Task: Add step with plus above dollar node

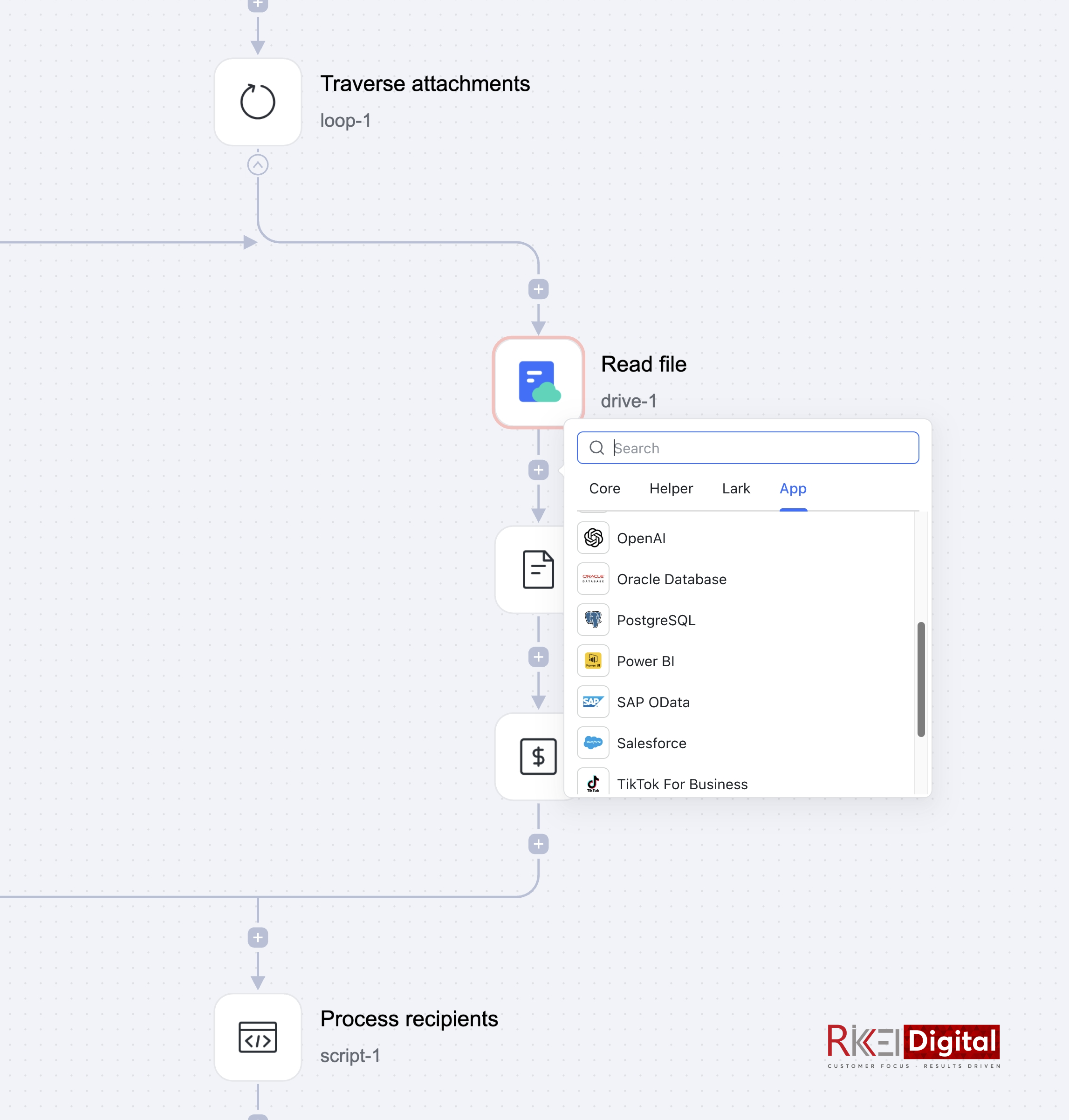Action: click(x=539, y=657)
